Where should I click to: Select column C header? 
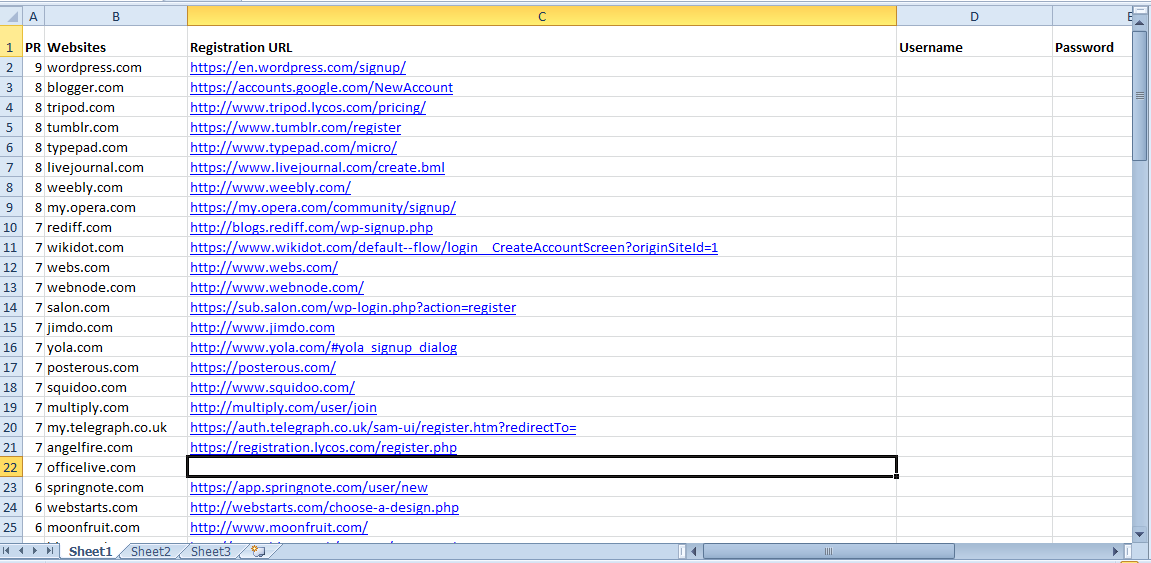point(542,16)
